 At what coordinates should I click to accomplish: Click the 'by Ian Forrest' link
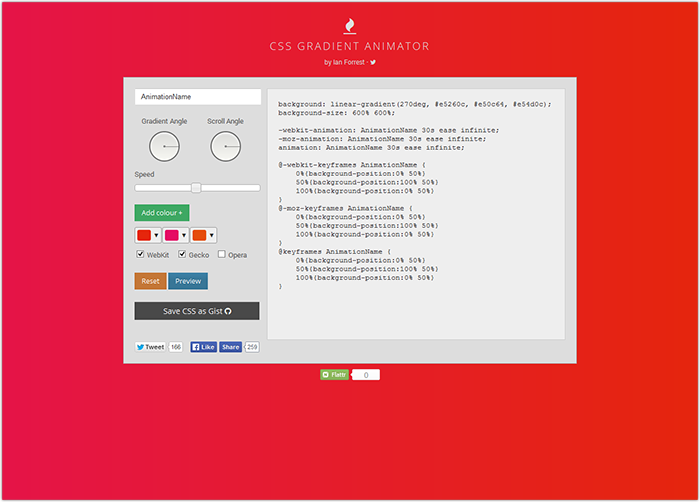(345, 63)
